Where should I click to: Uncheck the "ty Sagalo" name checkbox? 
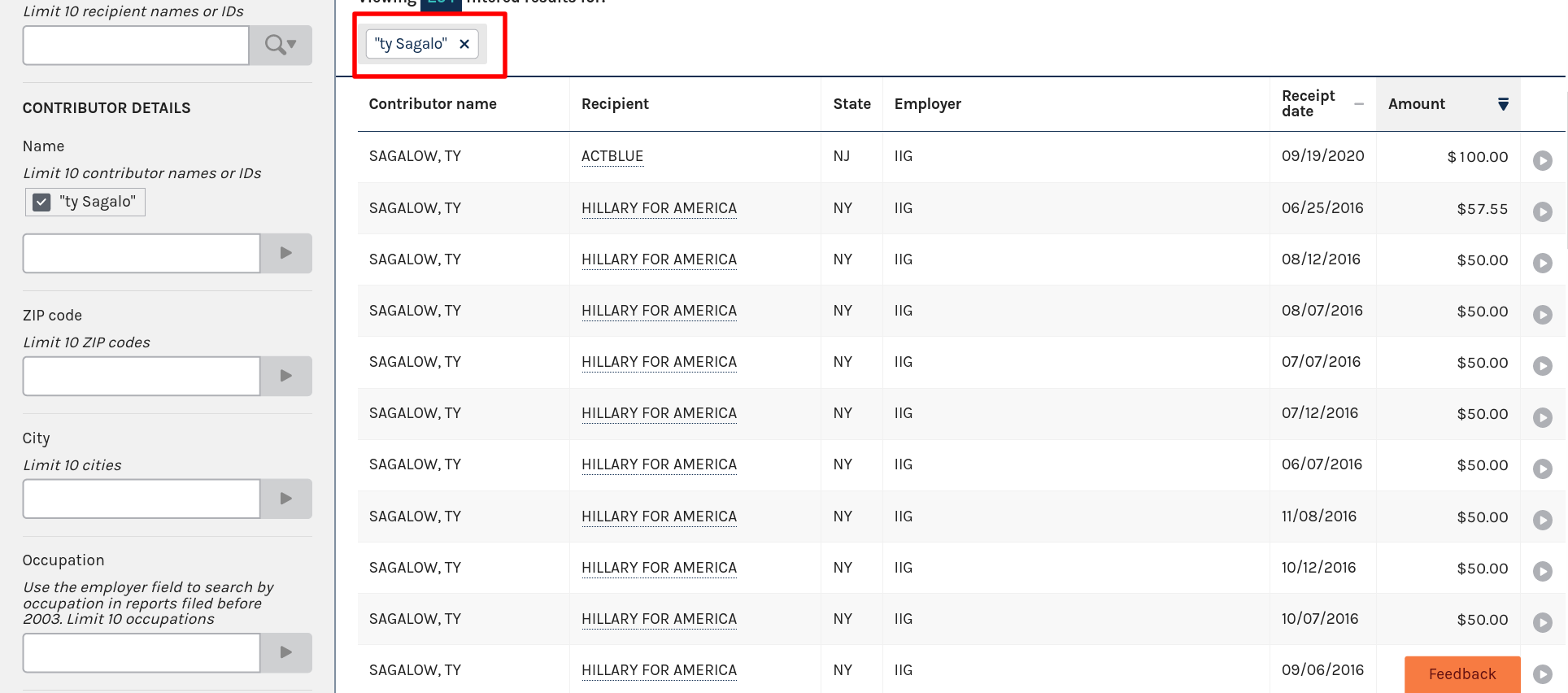(42, 202)
